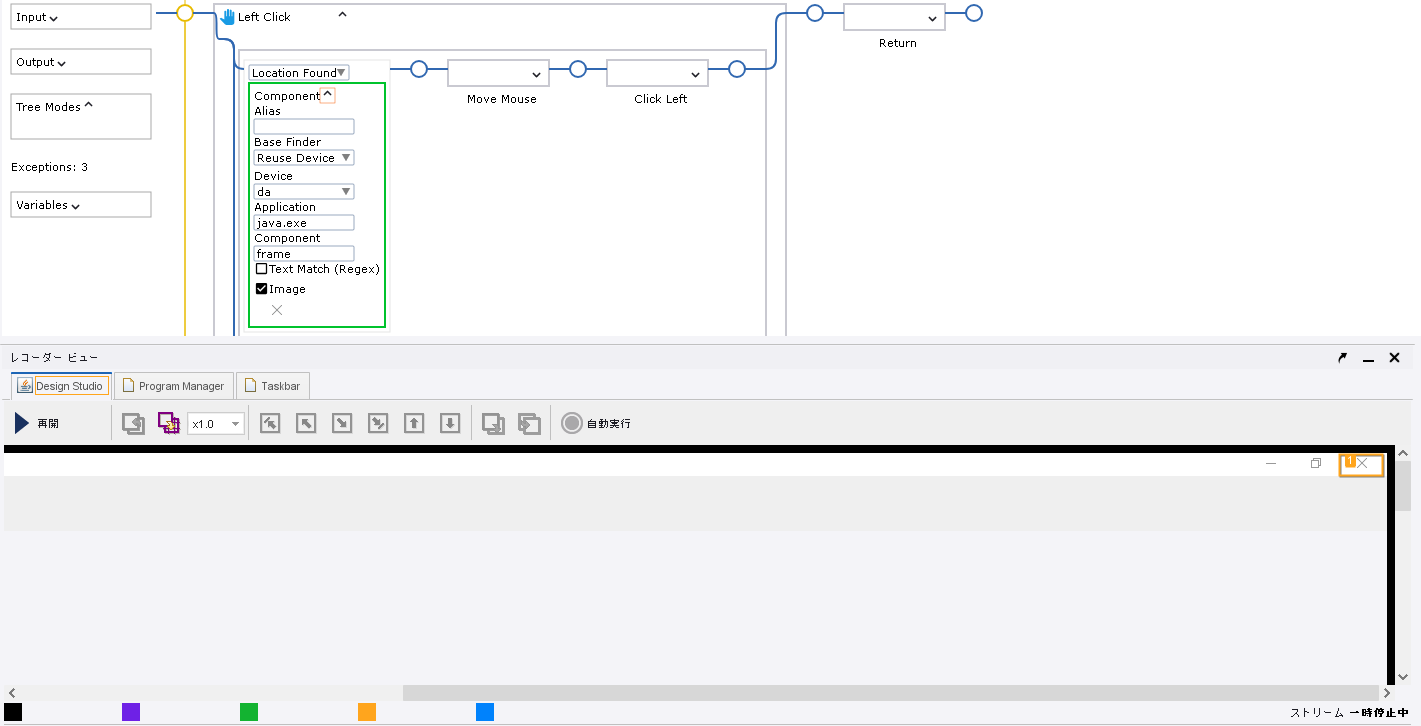Select the orange color swatch
The width and height of the screenshot is (1421, 726).
[367, 712]
